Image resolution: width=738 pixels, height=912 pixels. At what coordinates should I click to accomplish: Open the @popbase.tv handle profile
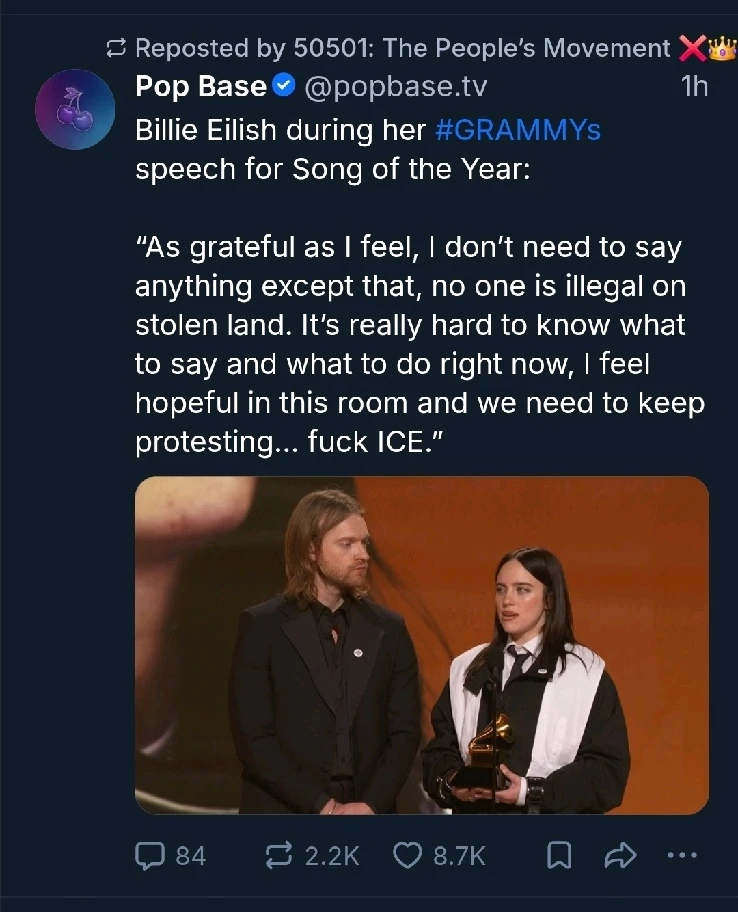coord(394,88)
